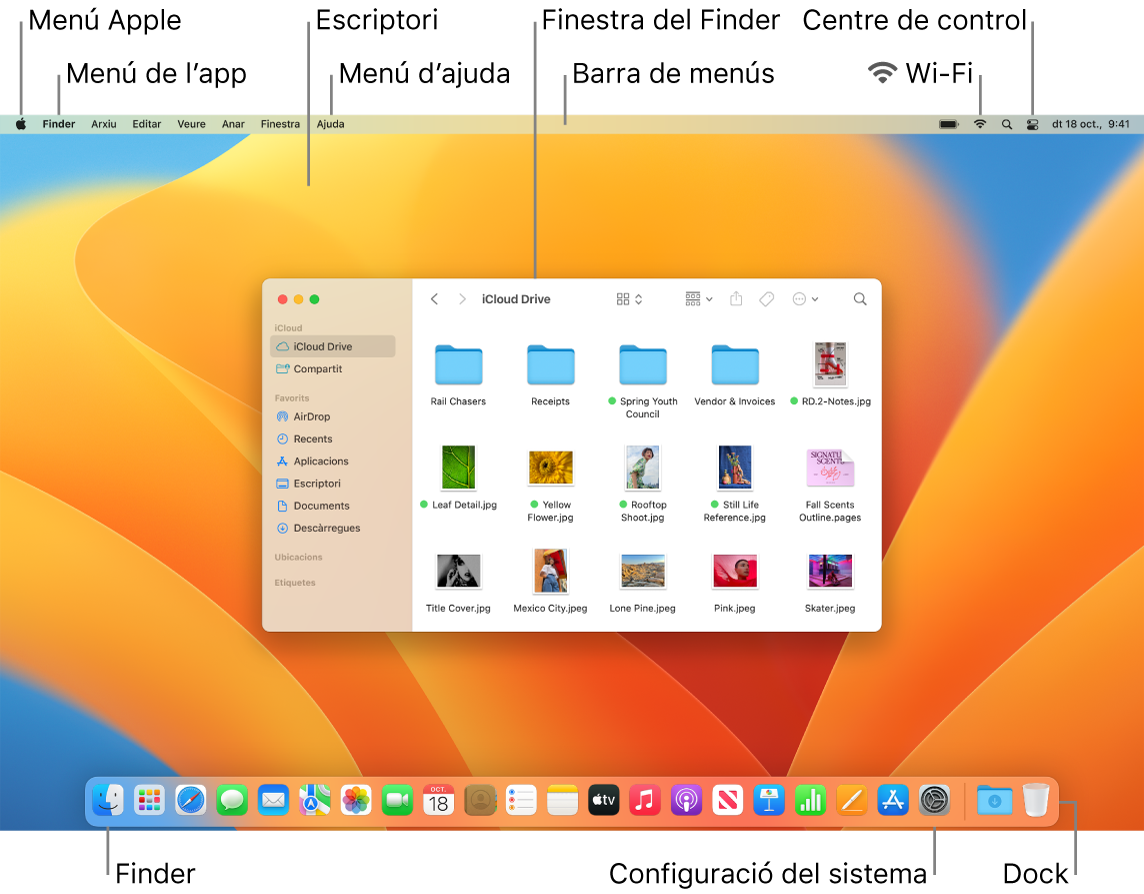Open the Mail app in the Dock
1144x894 pixels.
pyautogui.click(x=273, y=801)
